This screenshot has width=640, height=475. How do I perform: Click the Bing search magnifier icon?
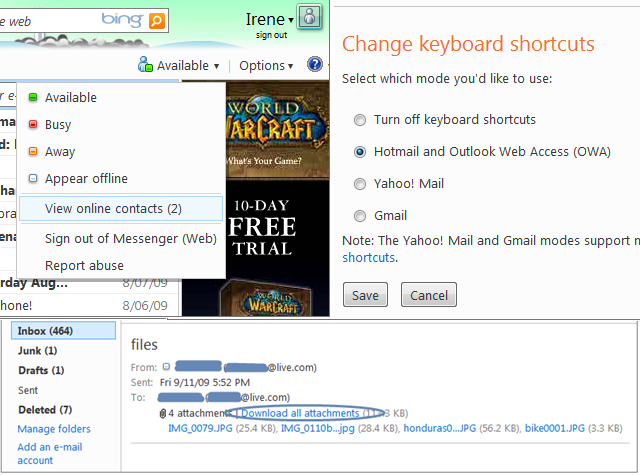point(157,20)
